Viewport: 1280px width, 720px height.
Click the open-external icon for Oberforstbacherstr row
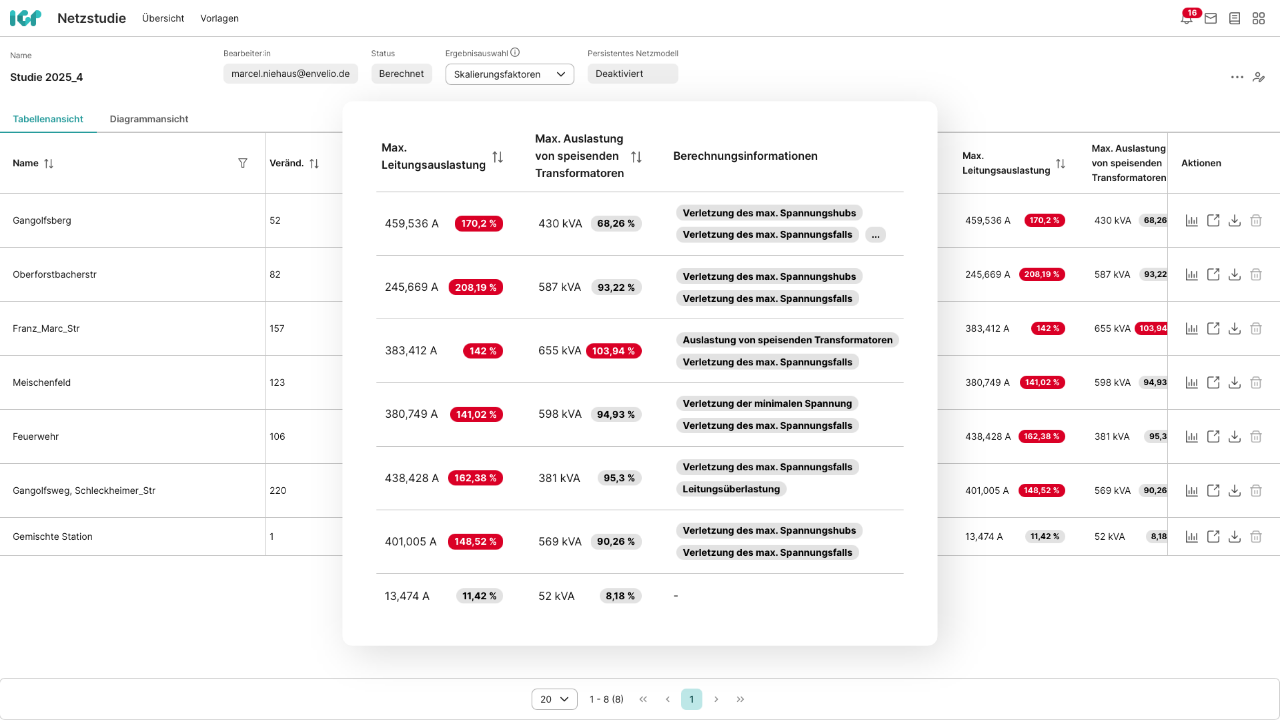click(1213, 275)
